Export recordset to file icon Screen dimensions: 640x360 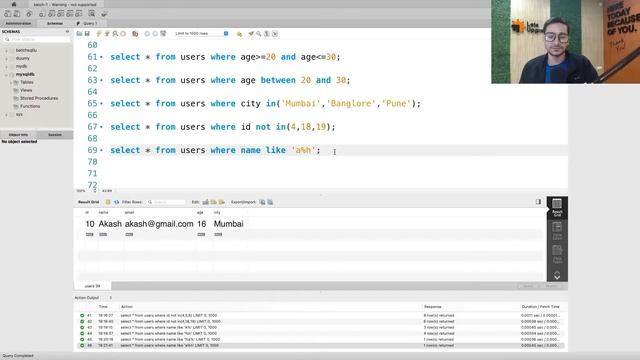[x=262, y=202]
